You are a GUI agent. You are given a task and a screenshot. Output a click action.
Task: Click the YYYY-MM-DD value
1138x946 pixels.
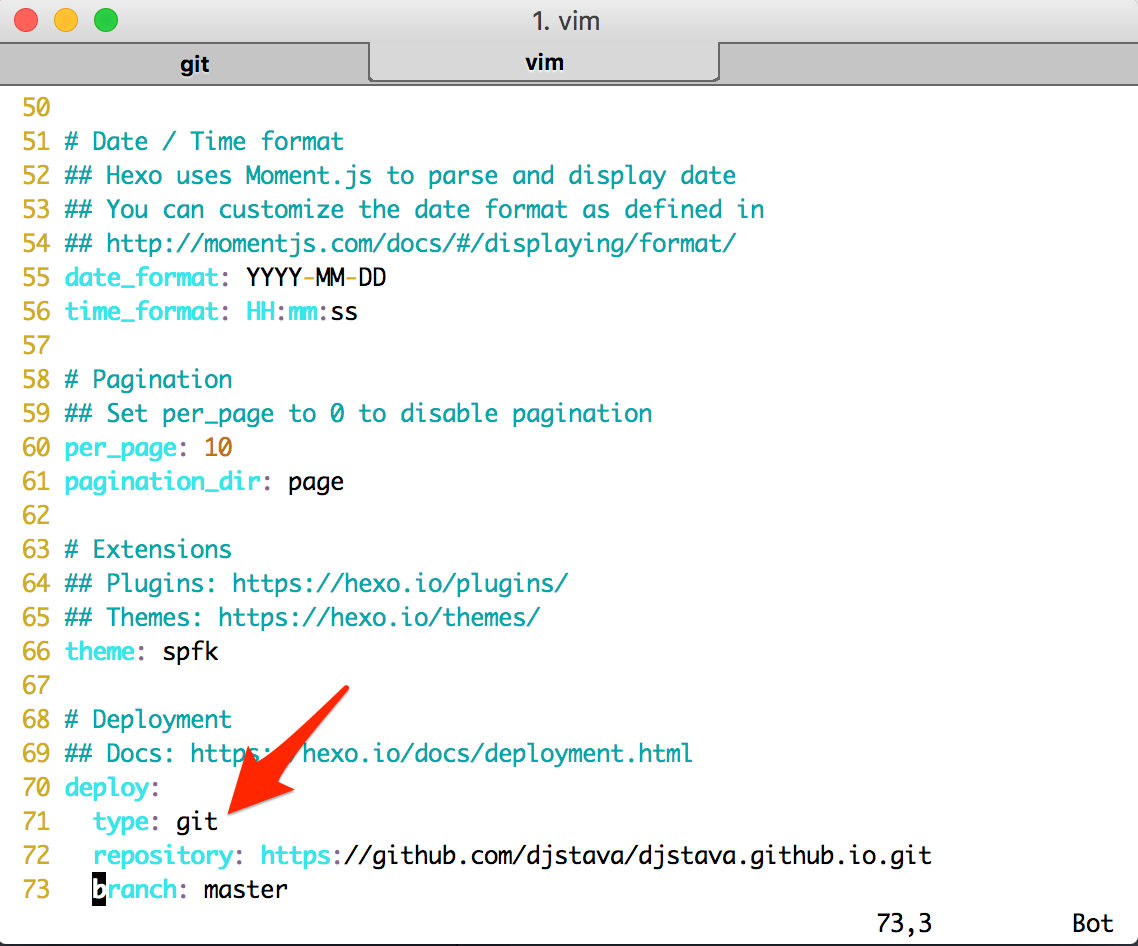(316, 277)
